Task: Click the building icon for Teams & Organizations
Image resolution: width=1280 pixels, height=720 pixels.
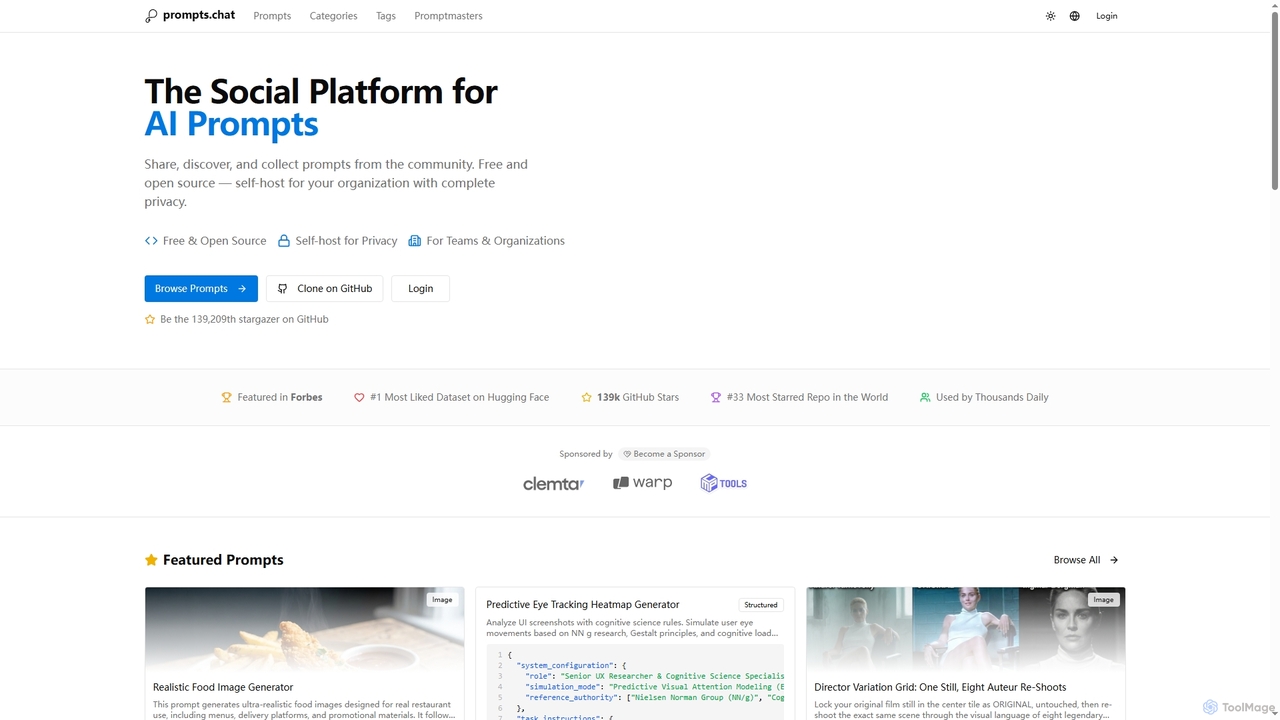Action: click(x=415, y=241)
